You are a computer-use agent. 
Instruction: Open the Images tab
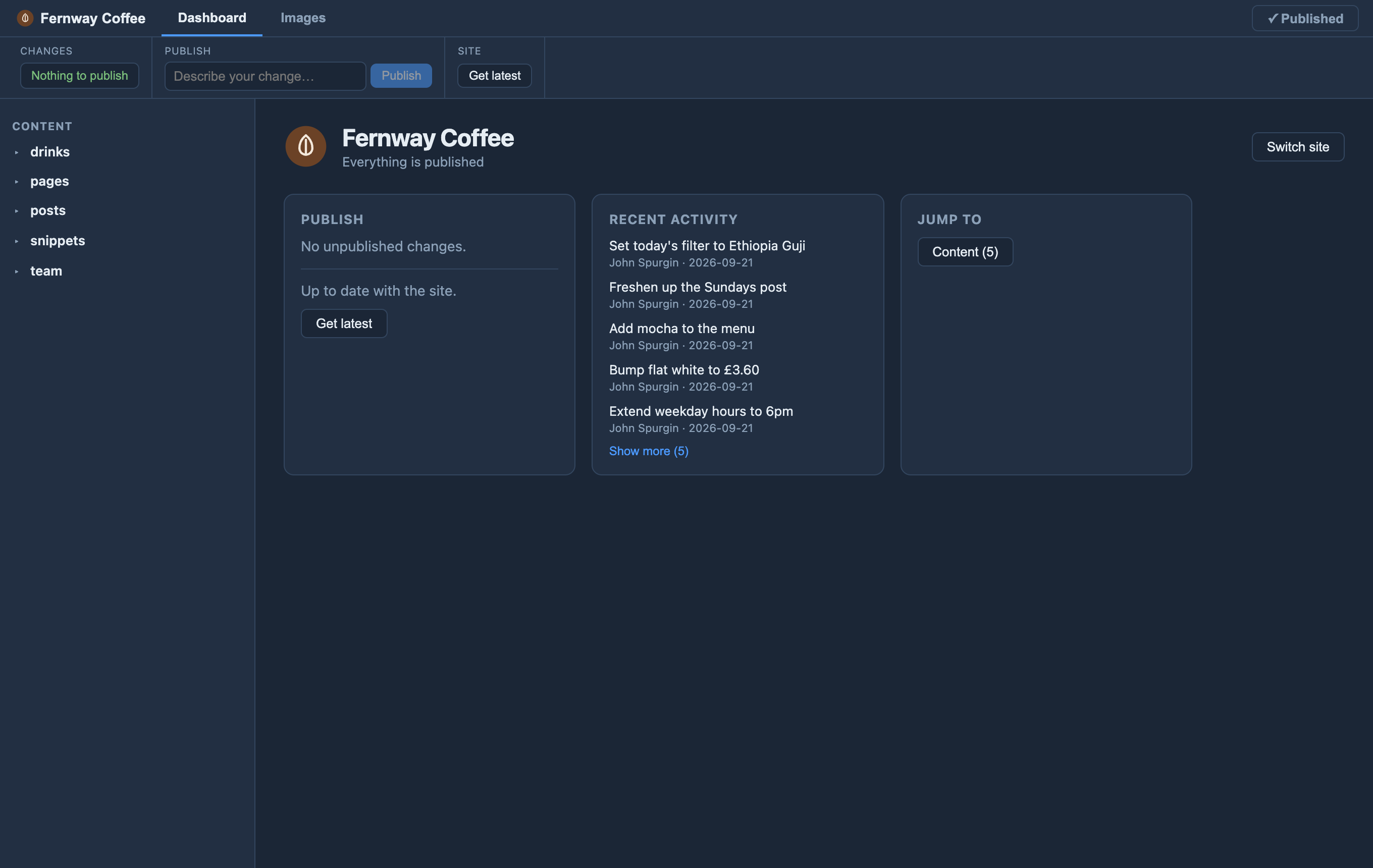303,18
